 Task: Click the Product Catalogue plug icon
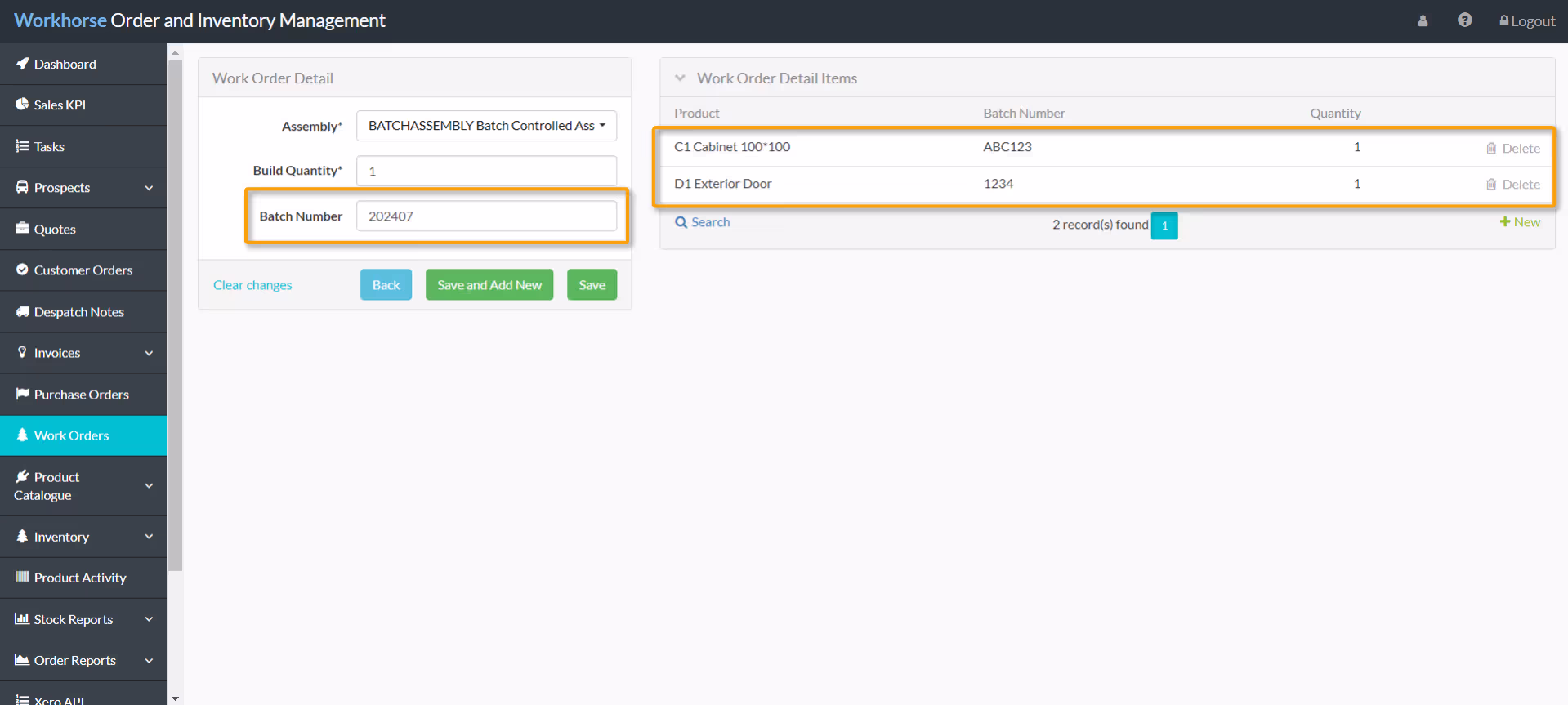coord(22,476)
